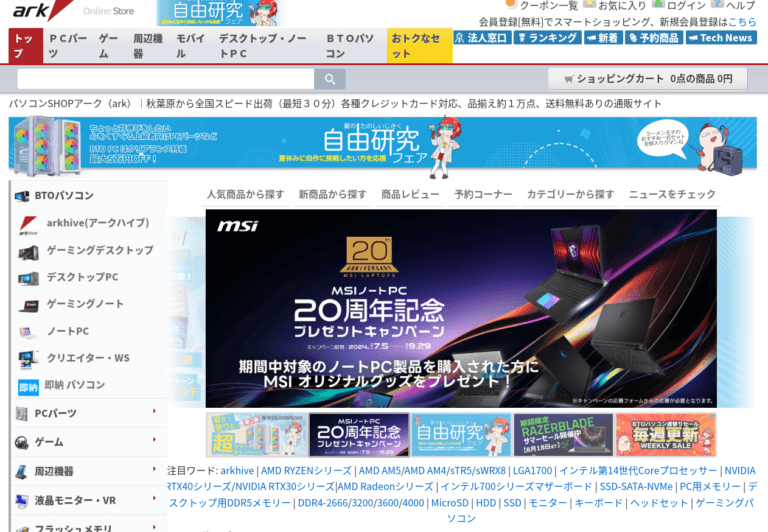Select the PCパーツ navigation tab
Screen dimensions: 768x532
point(68,46)
